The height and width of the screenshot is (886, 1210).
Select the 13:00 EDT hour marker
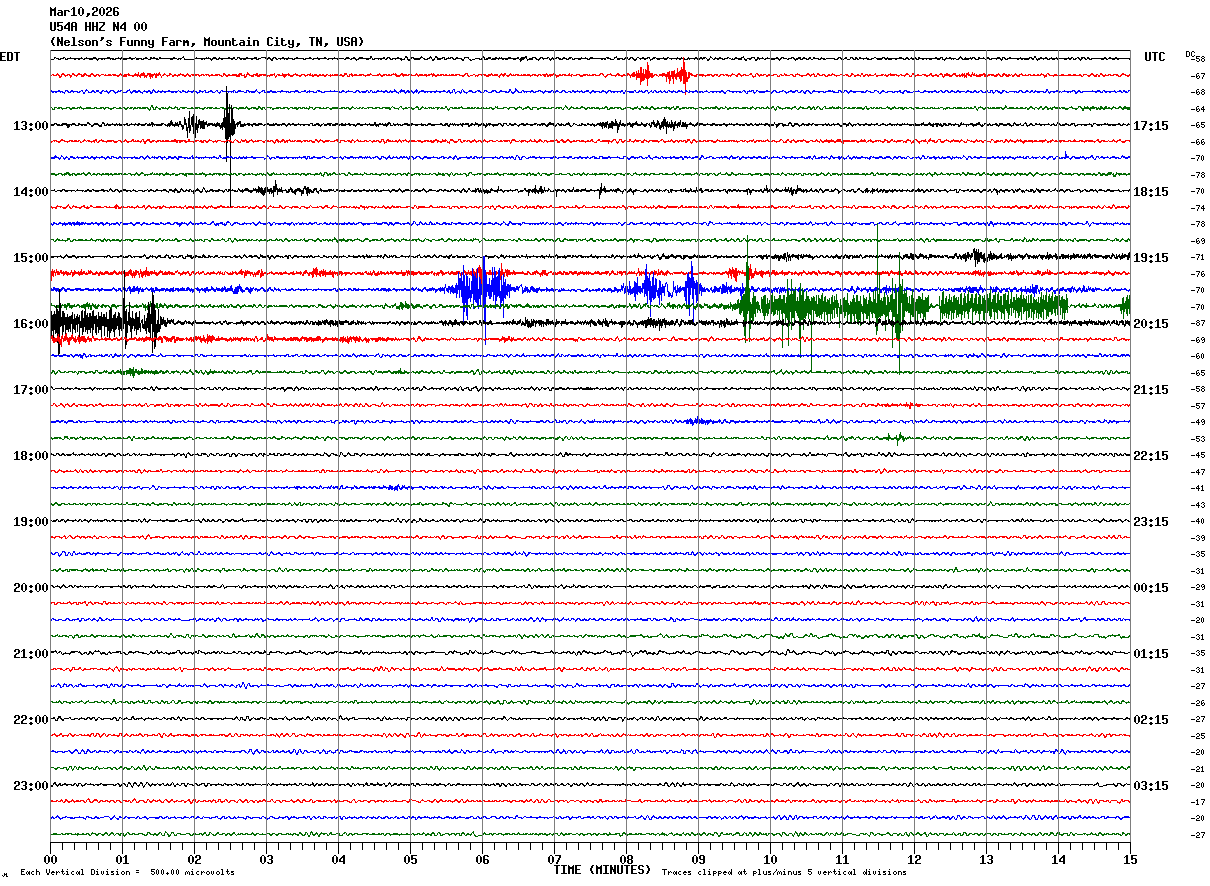(30, 126)
